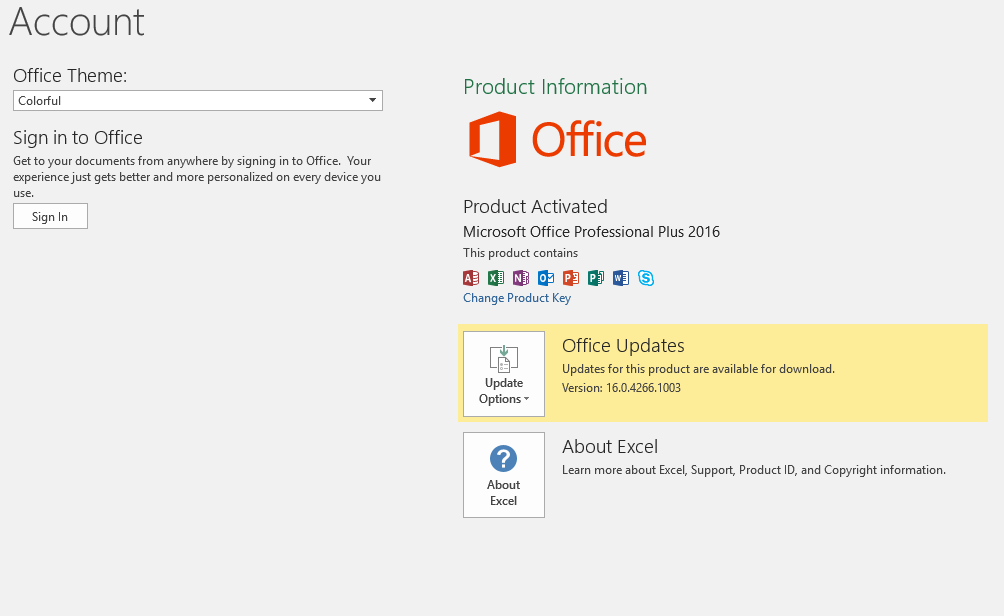Open the Change Product Key link
This screenshot has height=616, width=1004.
517,298
